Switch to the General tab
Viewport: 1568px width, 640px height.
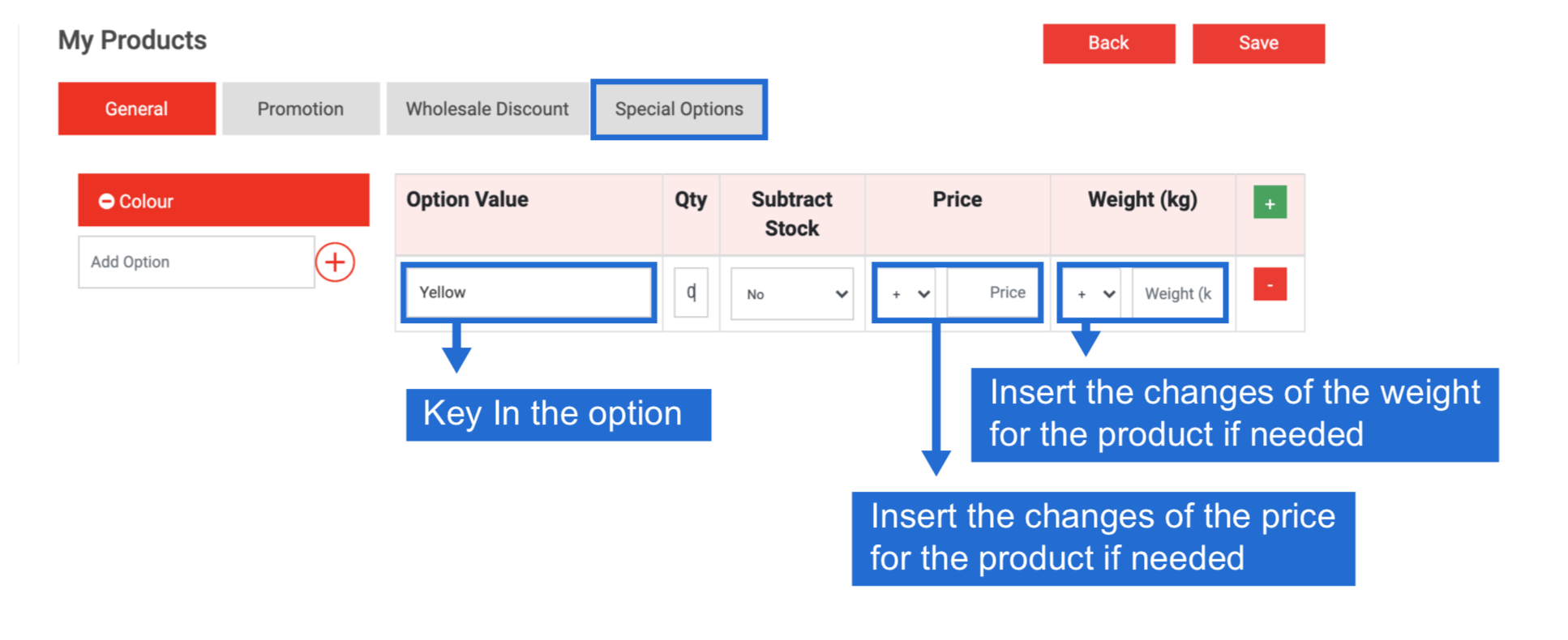click(x=137, y=109)
